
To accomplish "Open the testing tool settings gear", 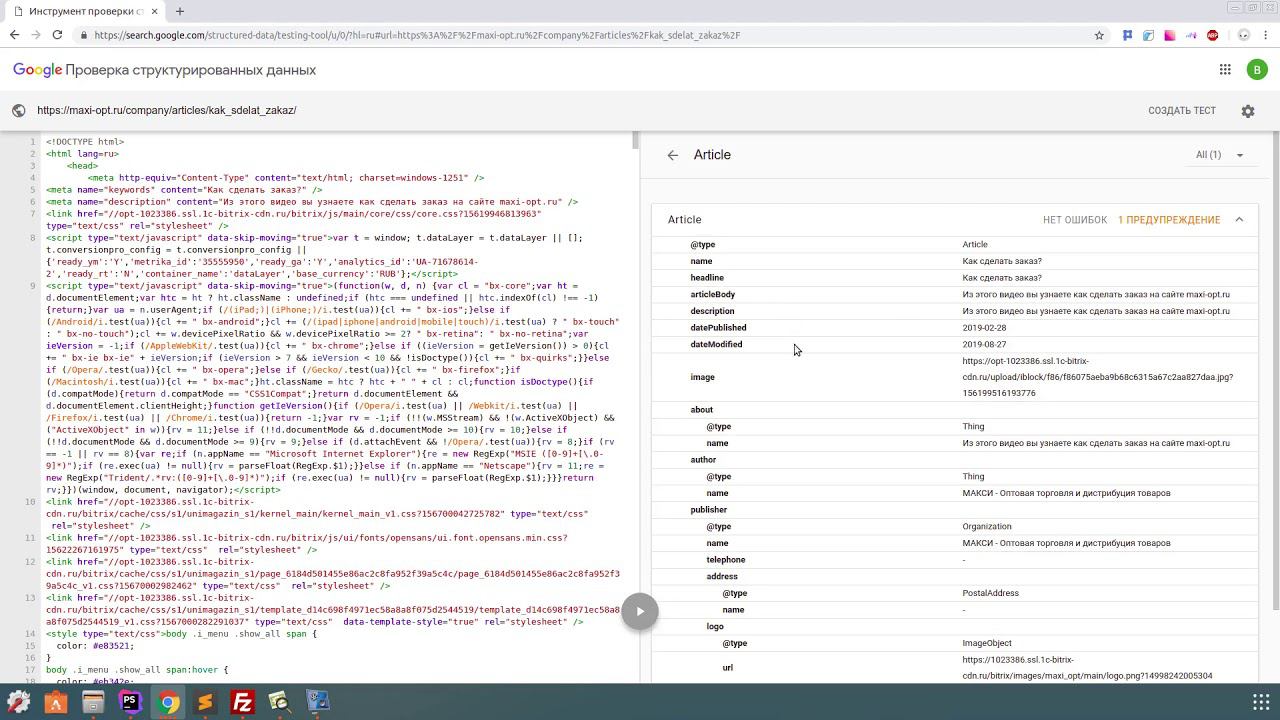I will pos(1248,111).
